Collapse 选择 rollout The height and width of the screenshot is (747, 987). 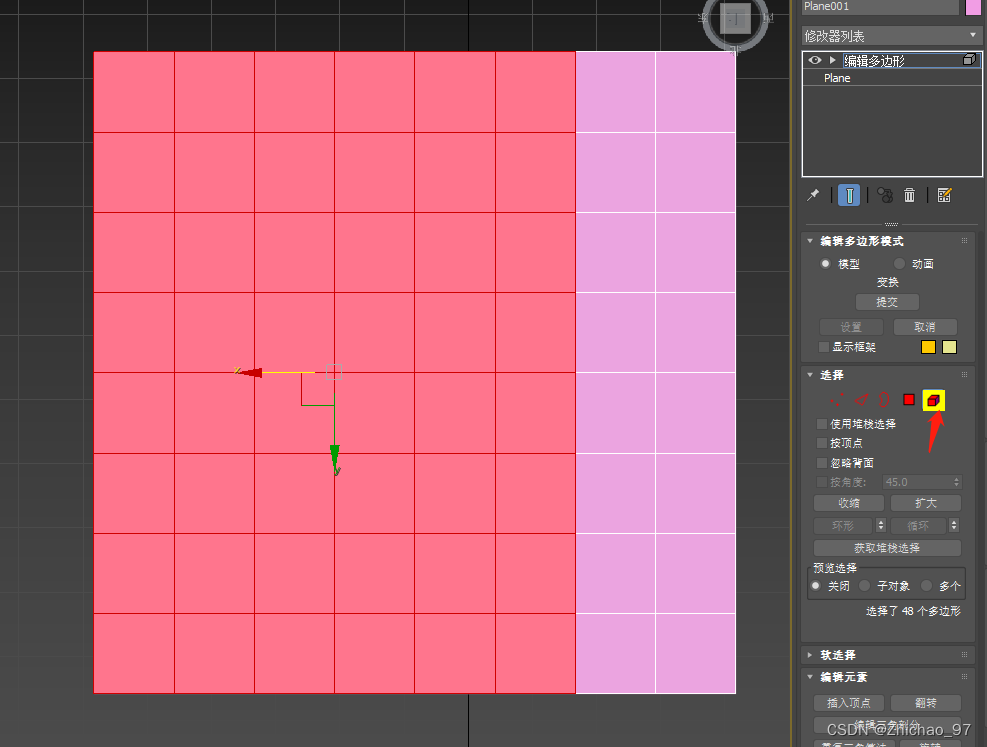click(810, 375)
